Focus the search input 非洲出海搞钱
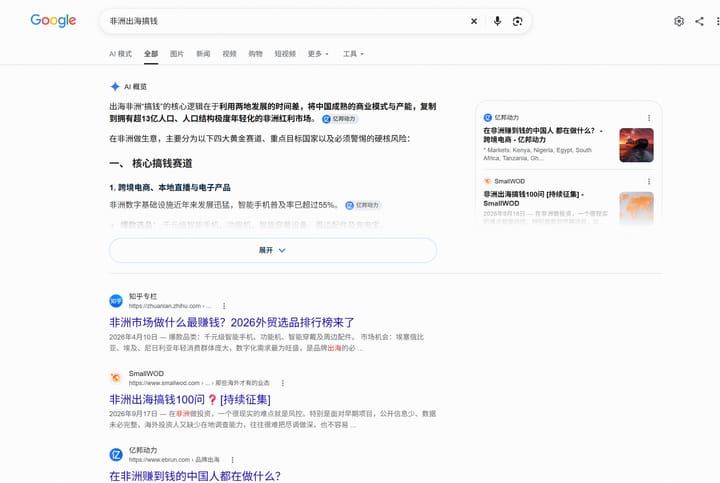The image size is (720, 483). click(285, 21)
